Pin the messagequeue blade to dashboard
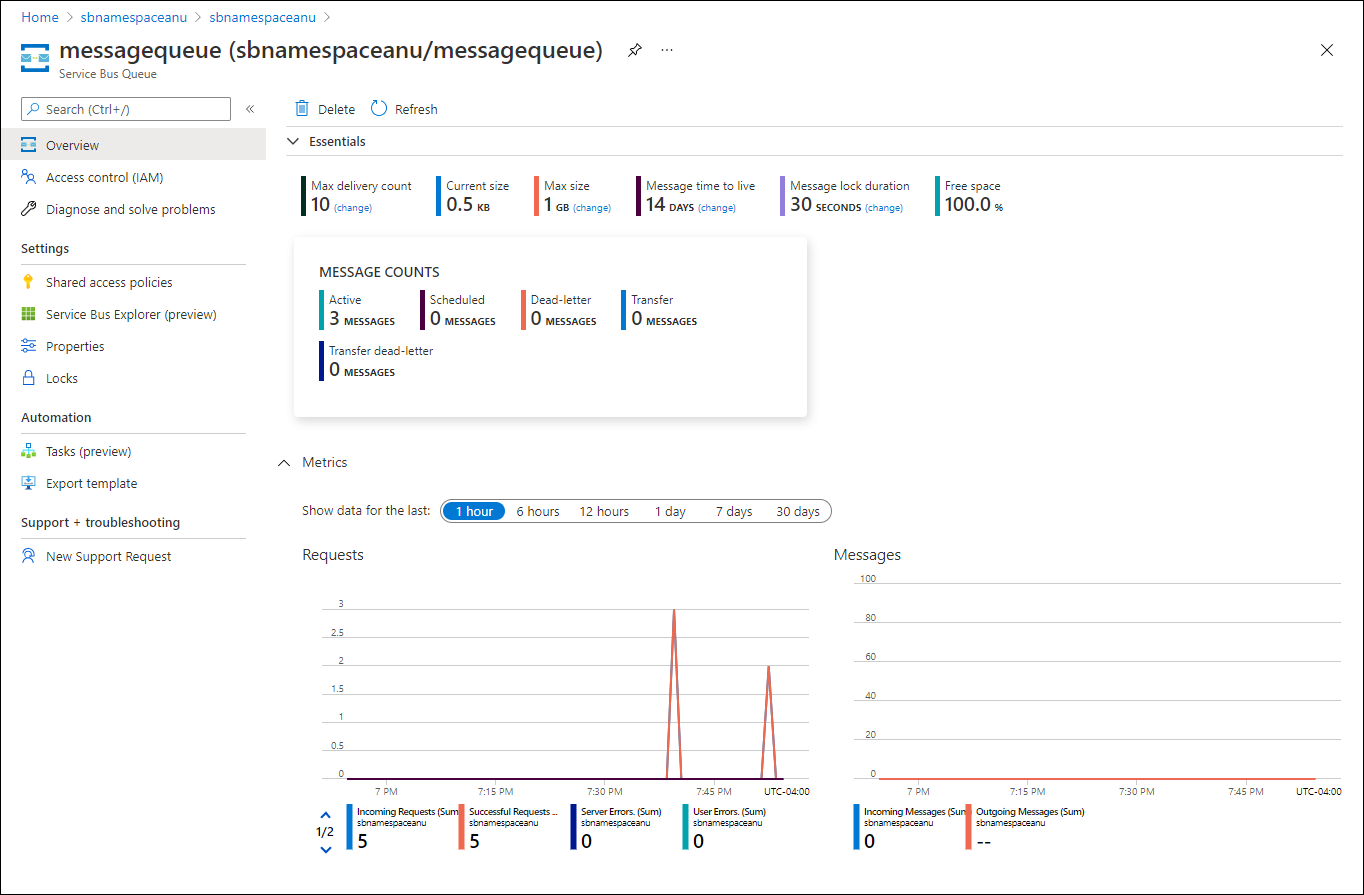The height and width of the screenshot is (895, 1364). pyautogui.click(x=635, y=50)
